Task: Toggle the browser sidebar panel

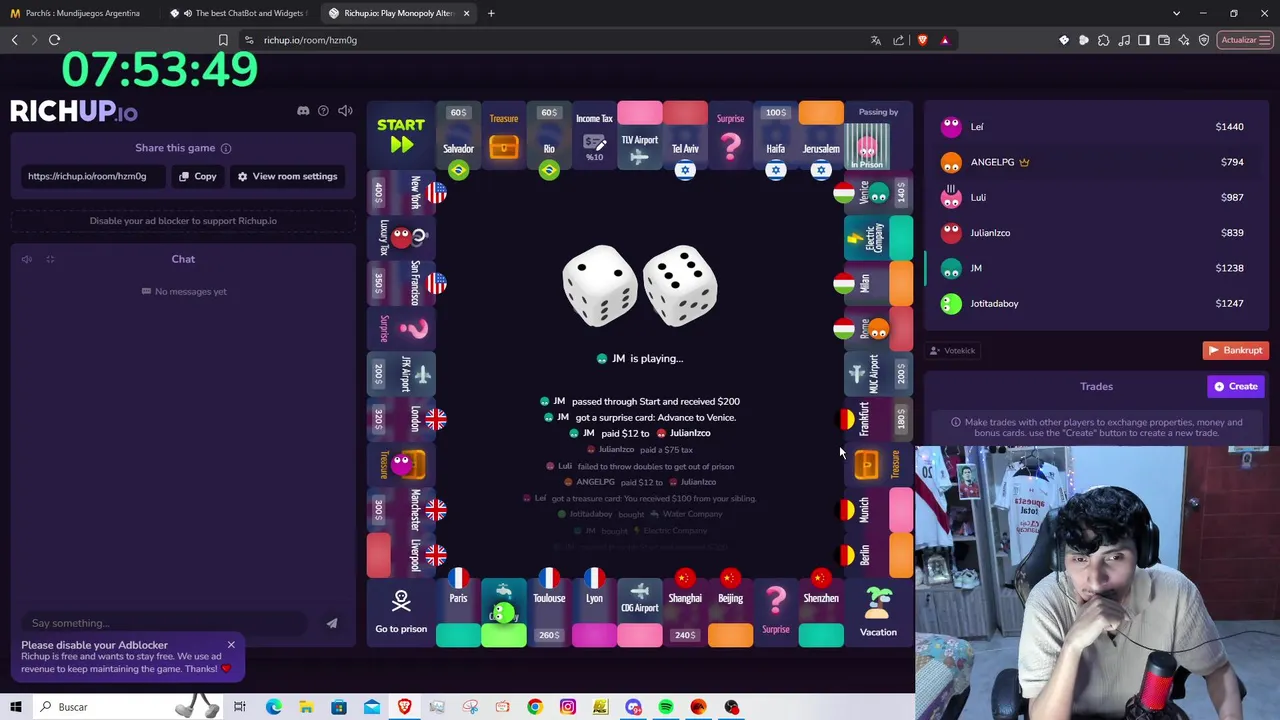Action: 1144,40
